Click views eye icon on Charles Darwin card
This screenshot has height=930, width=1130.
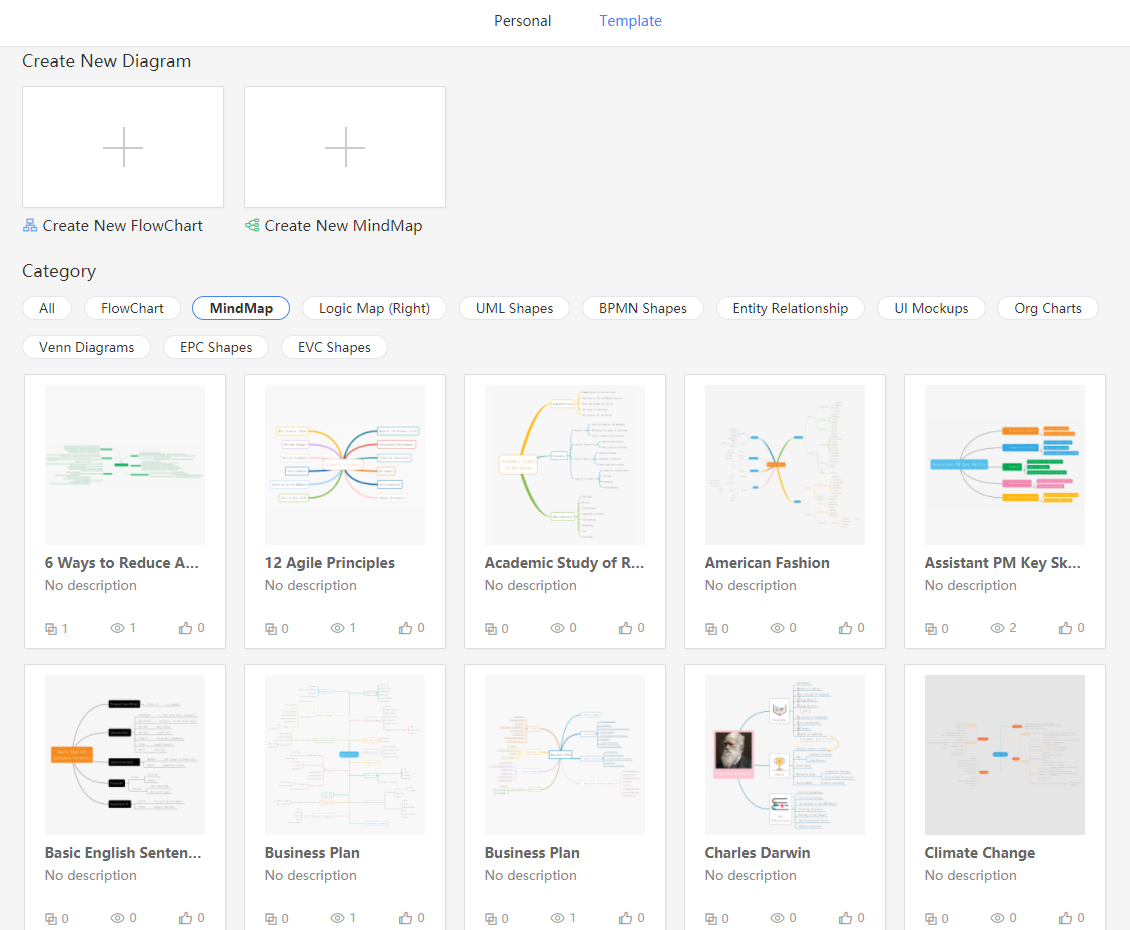click(x=777, y=918)
